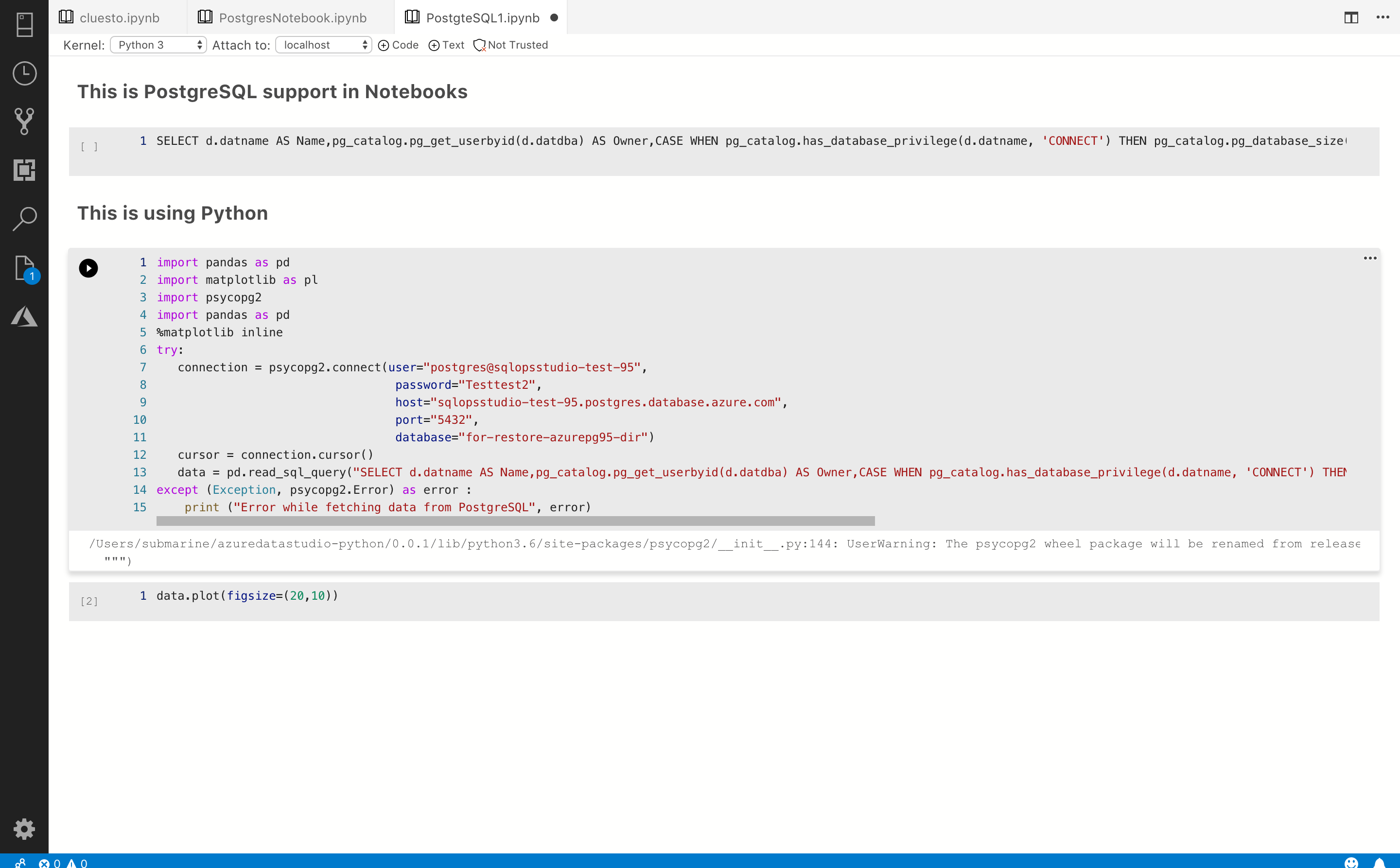Image resolution: width=1400 pixels, height=868 pixels.
Task: Open the Kernel dropdown showing Python 3
Action: 158,45
